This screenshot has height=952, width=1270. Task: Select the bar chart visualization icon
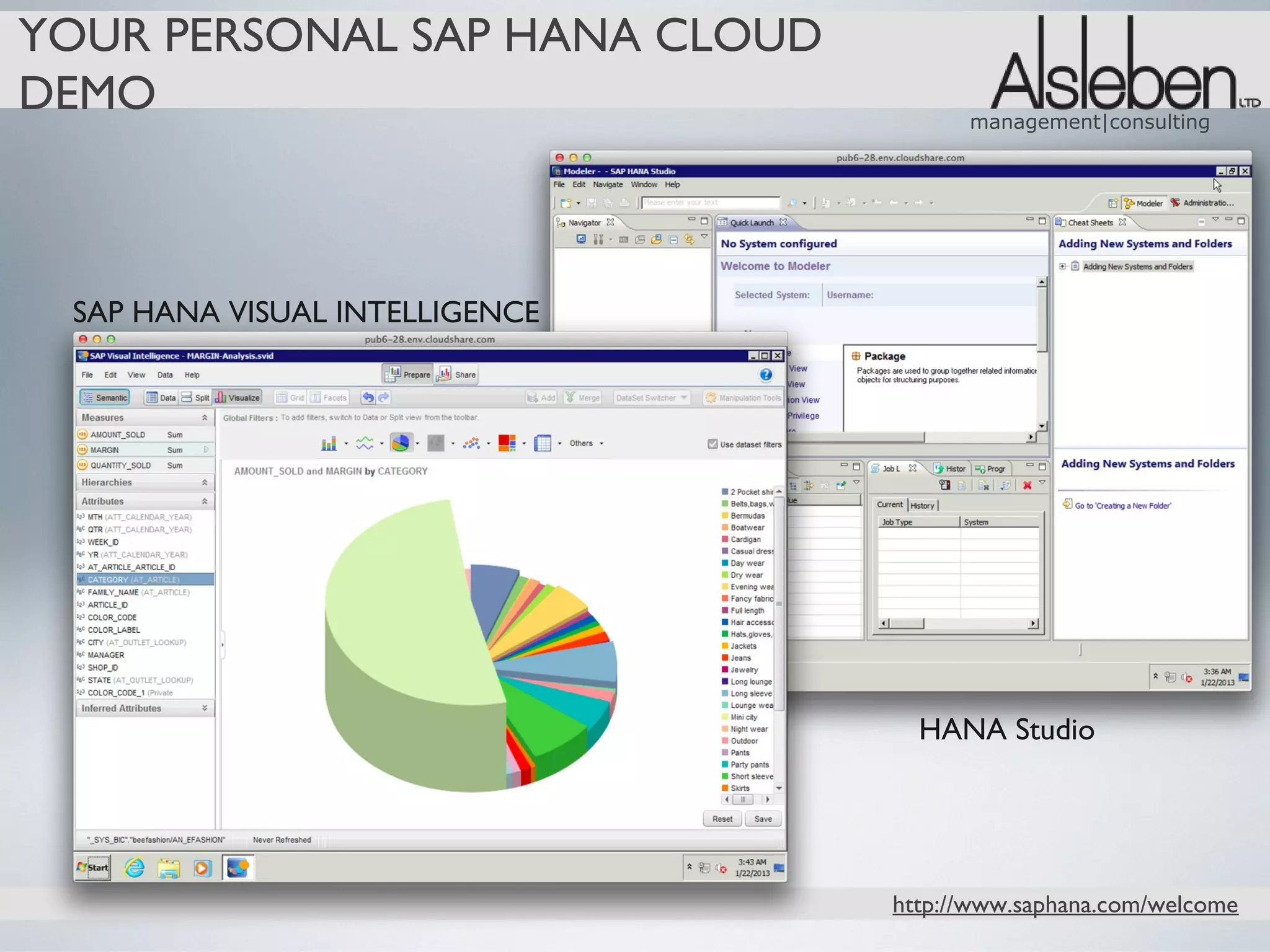pos(329,443)
